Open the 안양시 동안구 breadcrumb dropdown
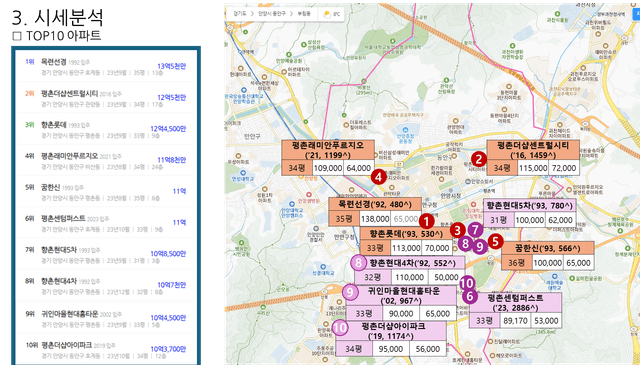This screenshot has width=640, height=365. pyautogui.click(x=272, y=14)
